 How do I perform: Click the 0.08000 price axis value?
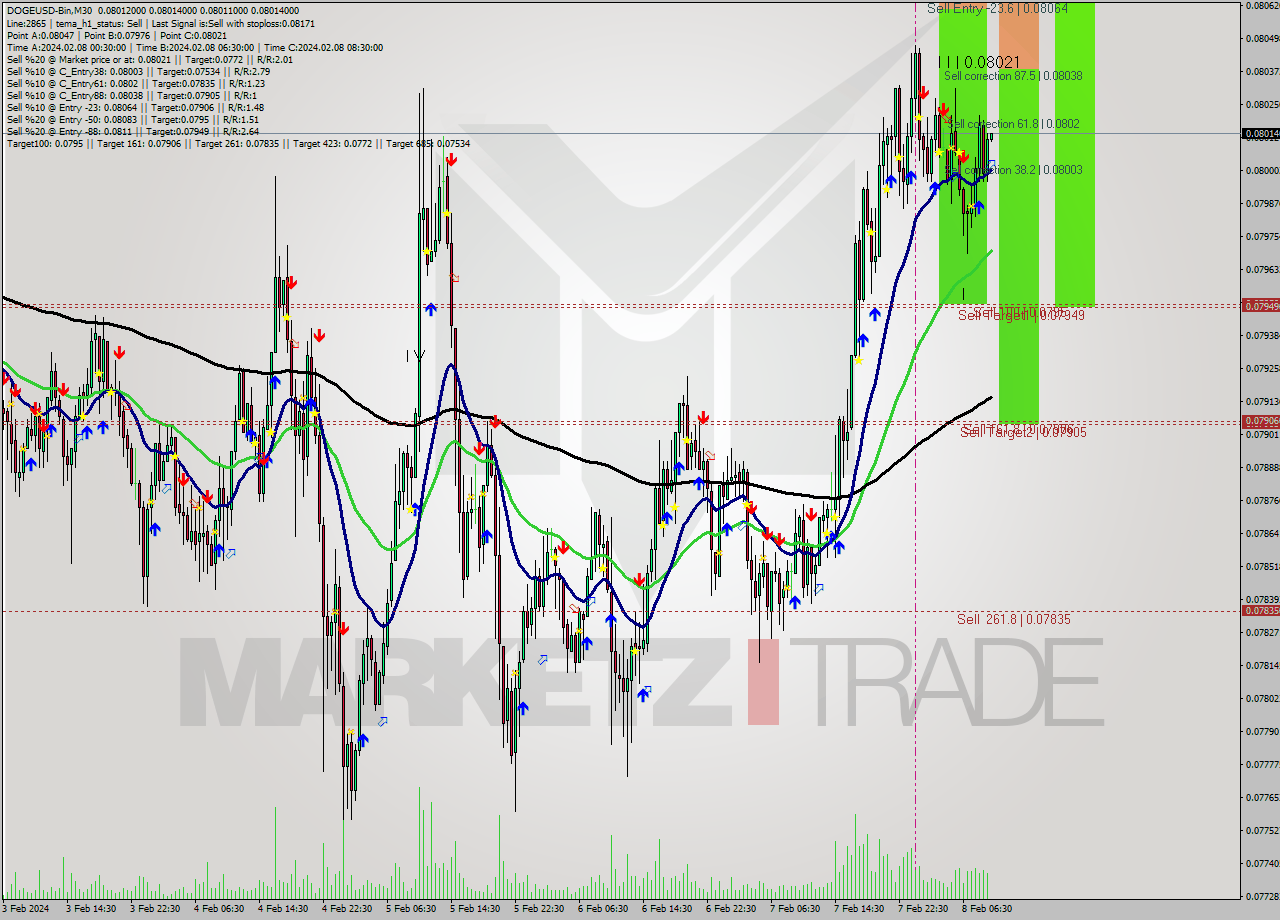coord(1261,170)
